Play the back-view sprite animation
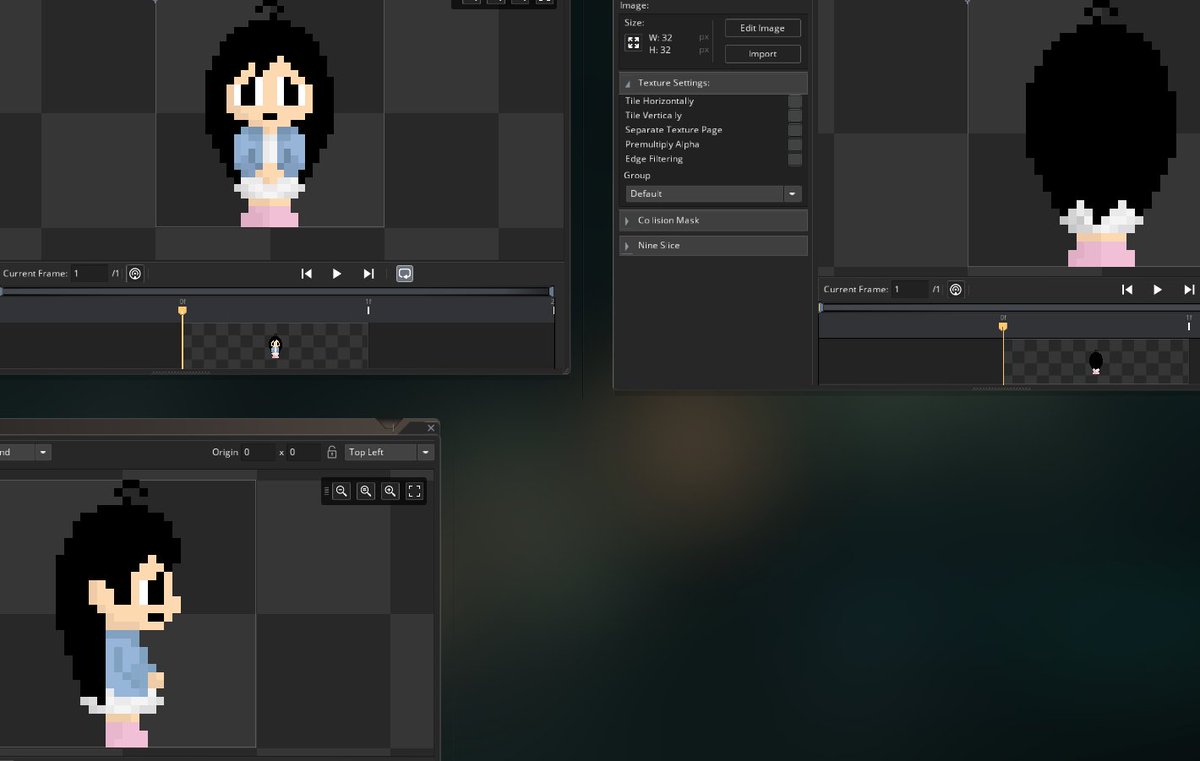This screenshot has width=1200, height=761. pyautogui.click(x=1158, y=289)
